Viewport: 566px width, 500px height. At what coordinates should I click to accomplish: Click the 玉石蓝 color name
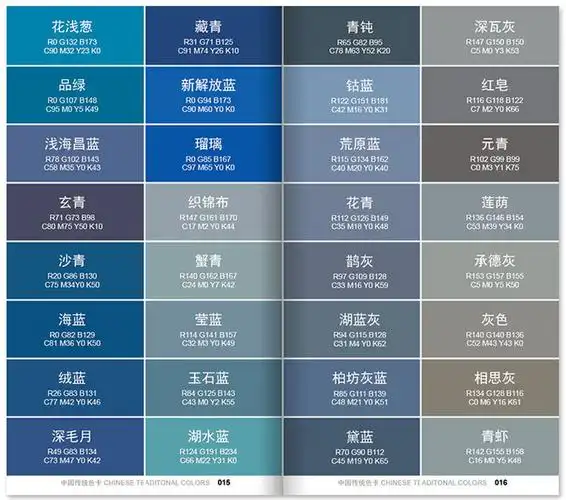(x=208, y=378)
